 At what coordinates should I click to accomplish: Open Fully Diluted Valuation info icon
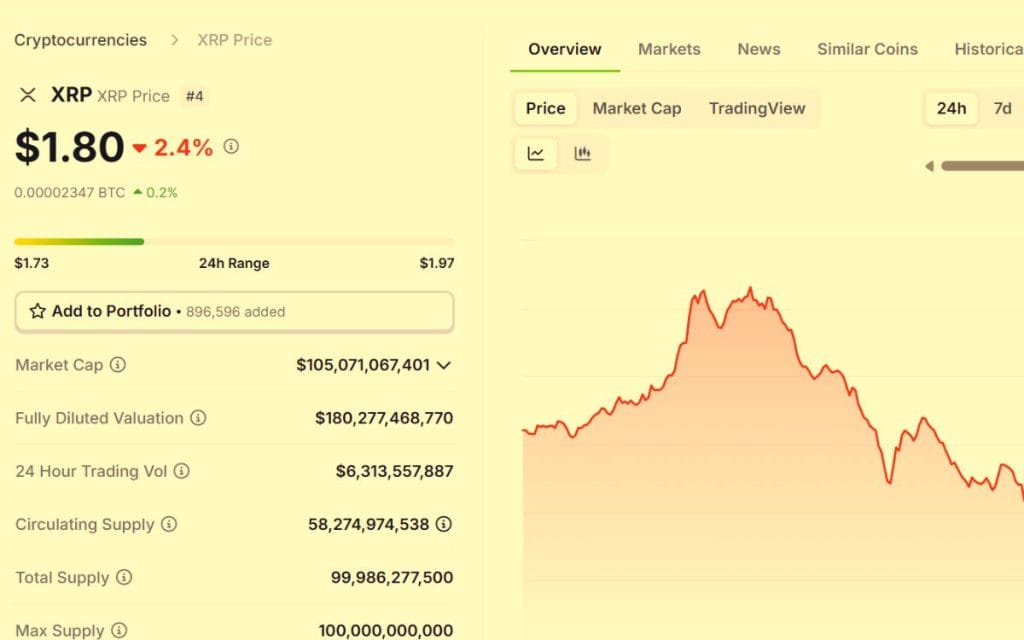(x=198, y=418)
